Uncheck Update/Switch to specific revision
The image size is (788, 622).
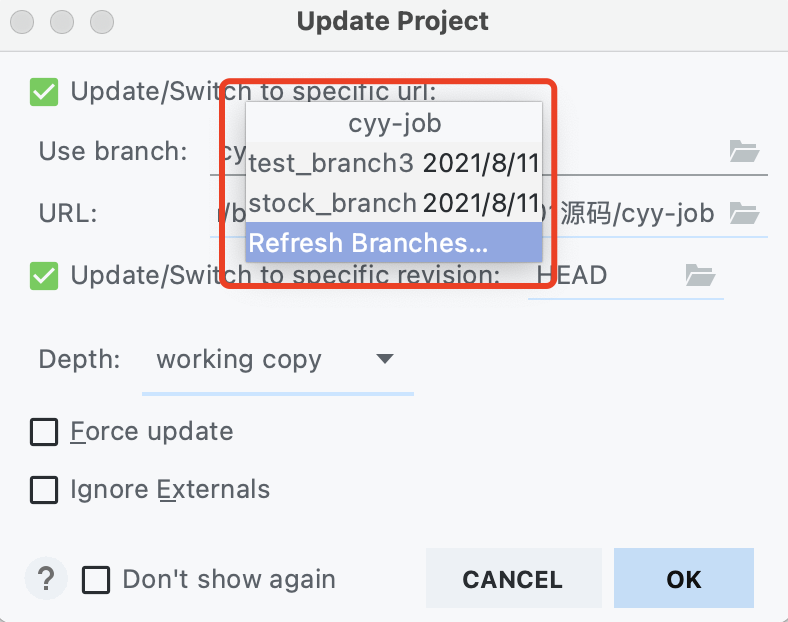(44, 276)
